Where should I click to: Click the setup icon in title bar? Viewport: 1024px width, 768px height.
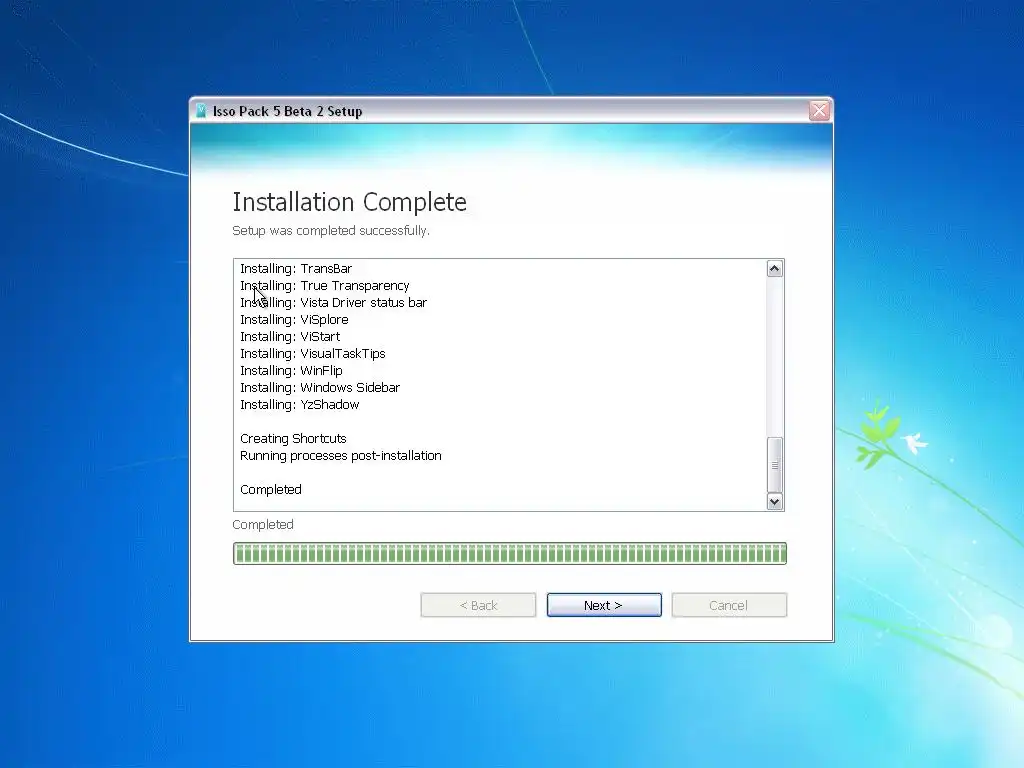201,111
